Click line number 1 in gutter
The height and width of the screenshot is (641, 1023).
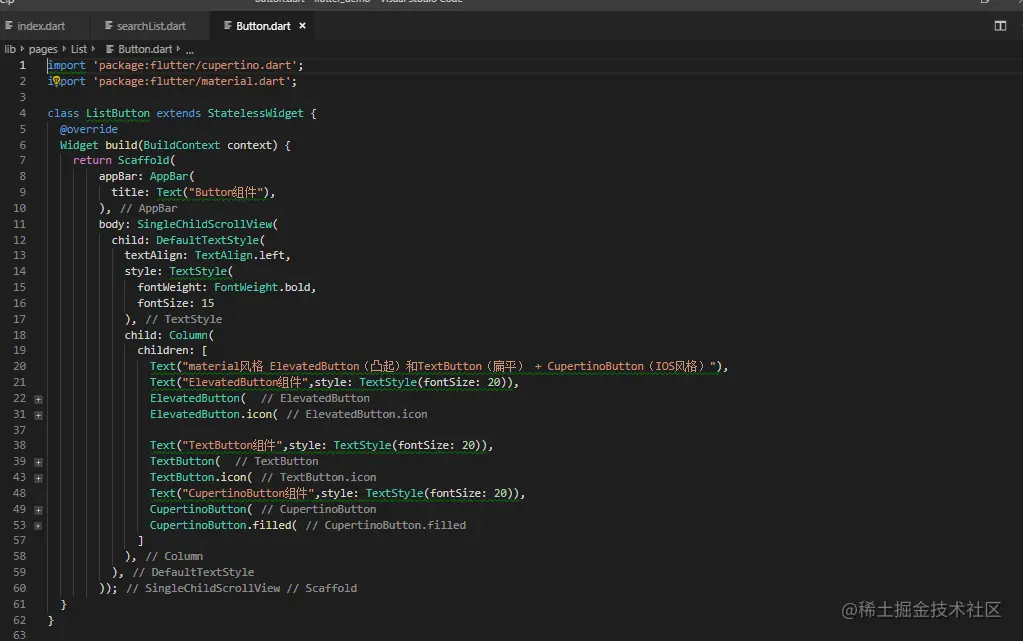(x=22, y=65)
